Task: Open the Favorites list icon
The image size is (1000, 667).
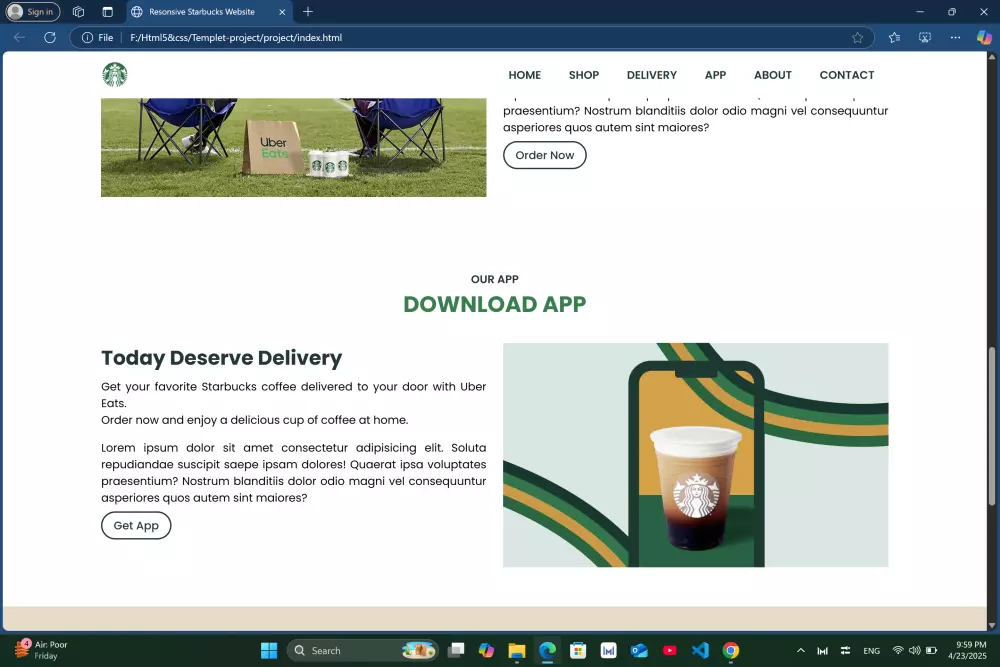Action: [x=894, y=38]
